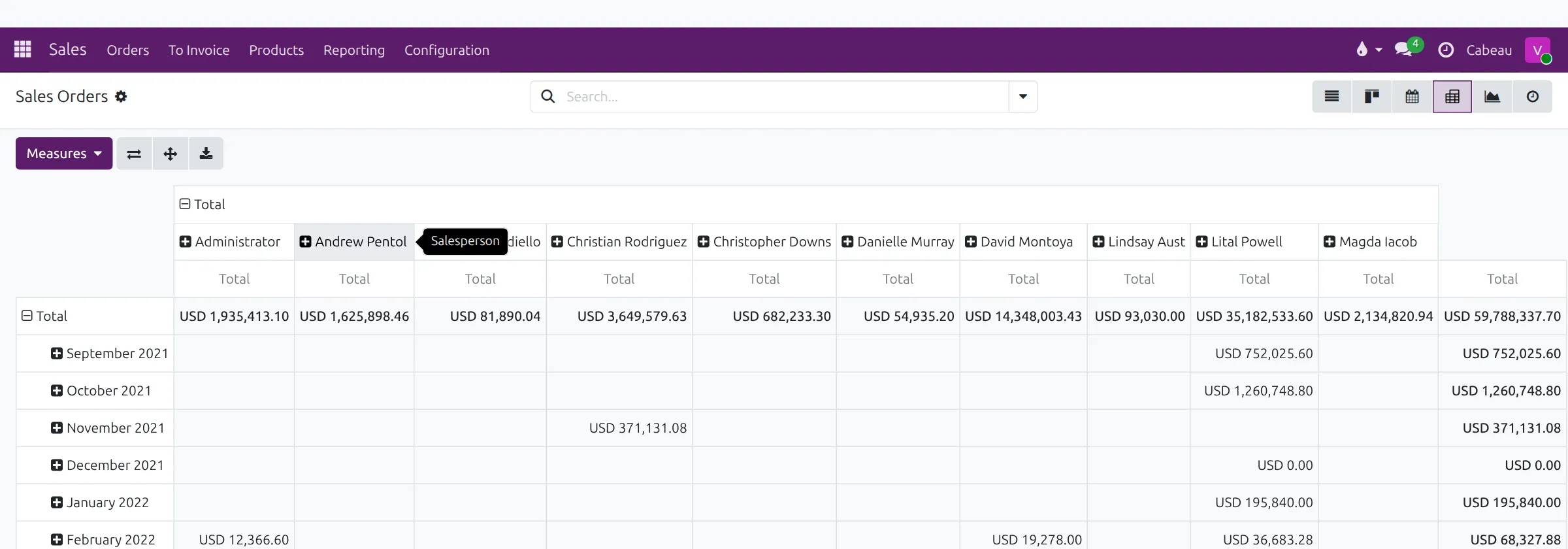Image resolution: width=1568 pixels, height=549 pixels.
Task: Collapse the Total row header
Action: pyautogui.click(x=44, y=316)
